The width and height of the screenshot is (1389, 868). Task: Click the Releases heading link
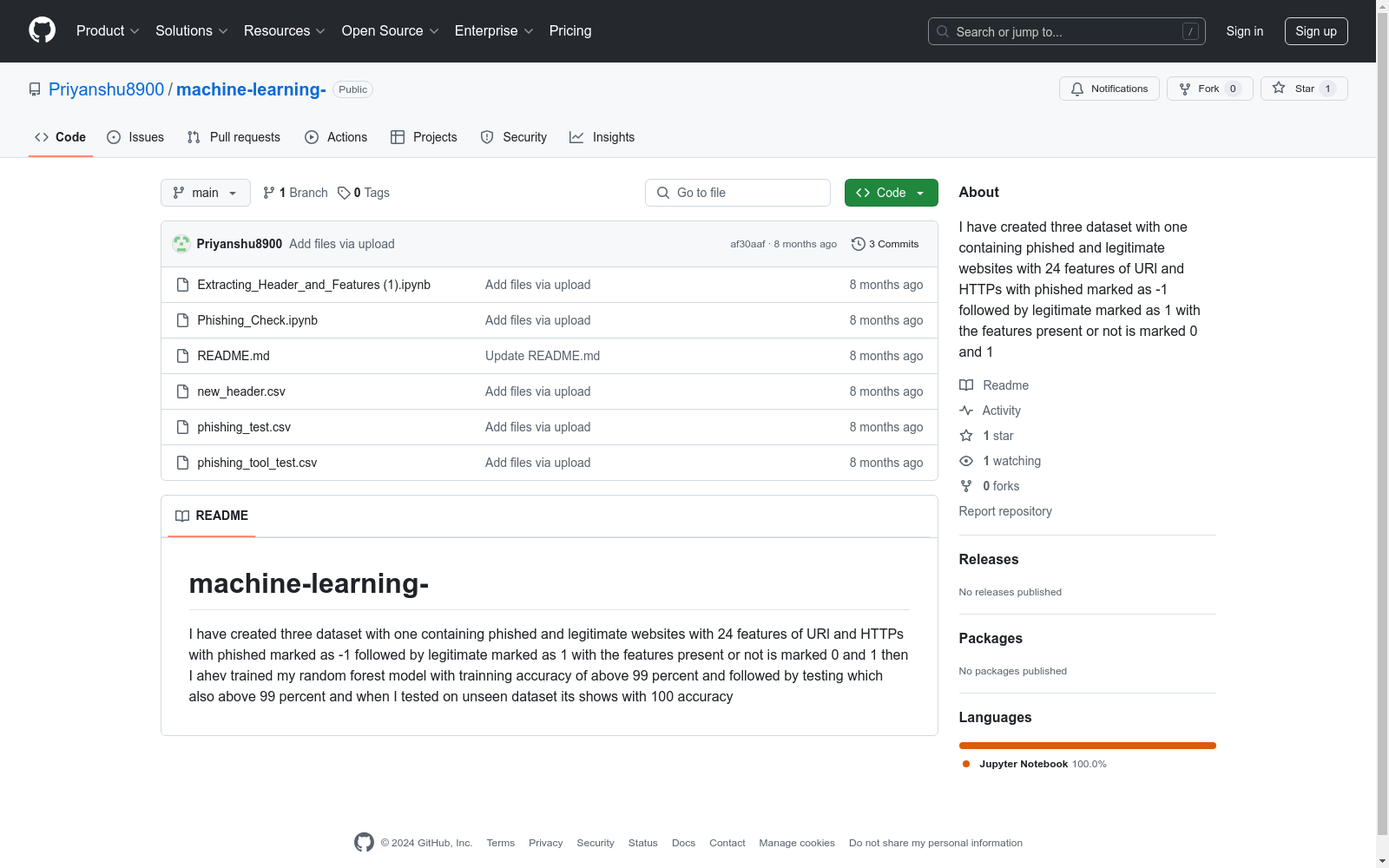tap(989, 560)
